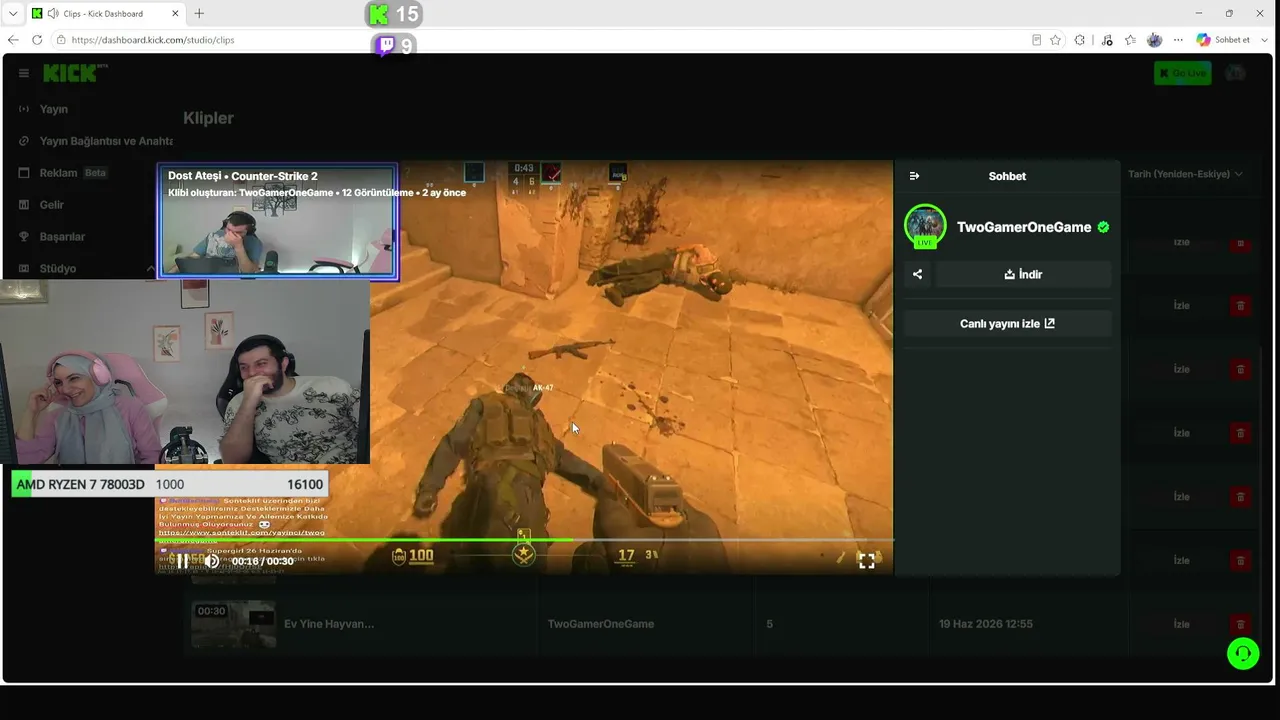Open Copilot via Sohbet et button
Viewport: 1280px width, 720px height.
click(x=1223, y=40)
